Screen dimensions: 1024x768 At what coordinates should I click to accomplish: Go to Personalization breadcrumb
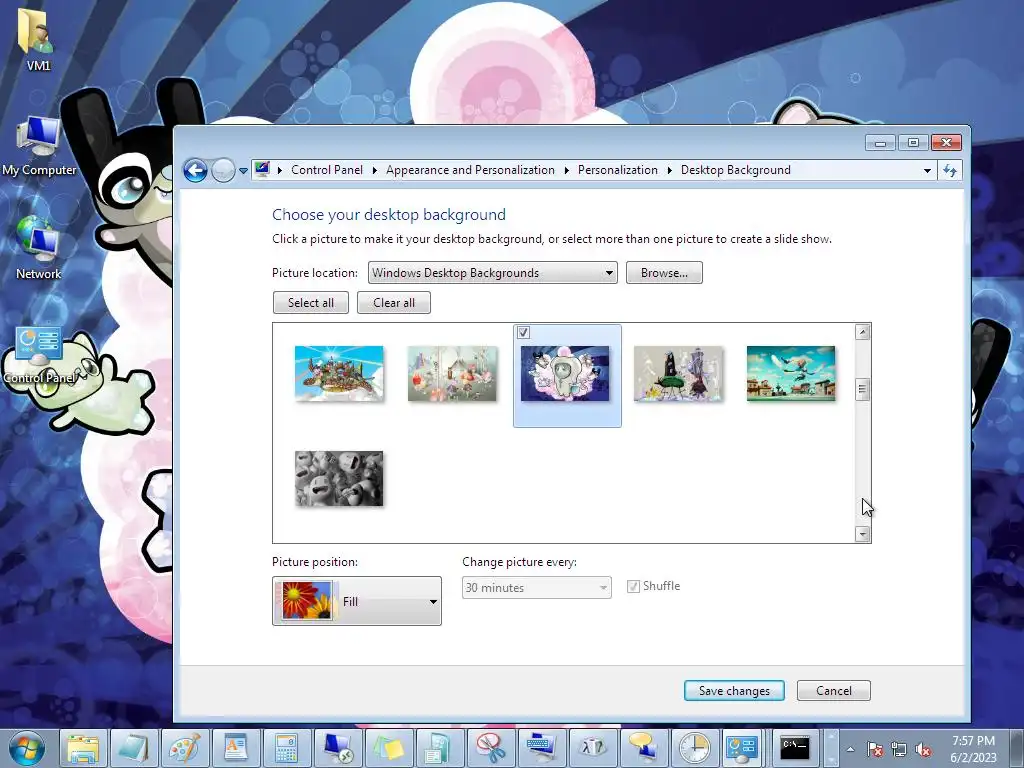point(618,170)
